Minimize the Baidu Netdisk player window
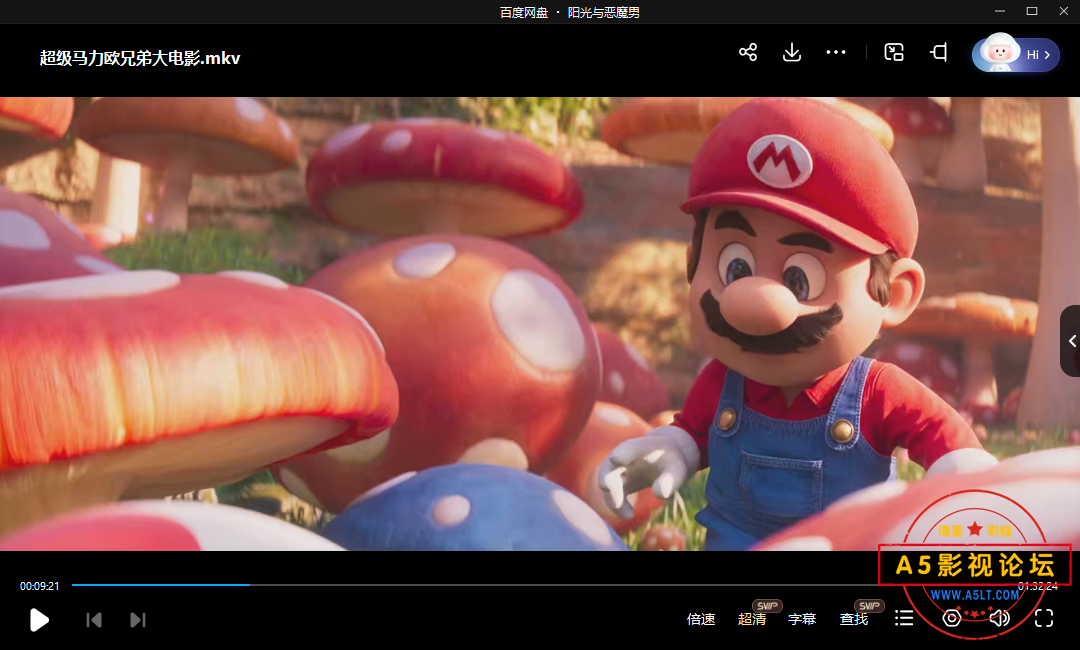The width and height of the screenshot is (1080, 650). [1000, 11]
